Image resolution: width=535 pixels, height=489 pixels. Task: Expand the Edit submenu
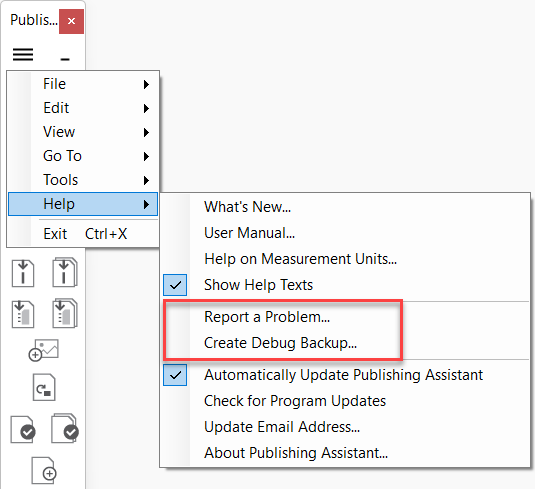coord(83,108)
